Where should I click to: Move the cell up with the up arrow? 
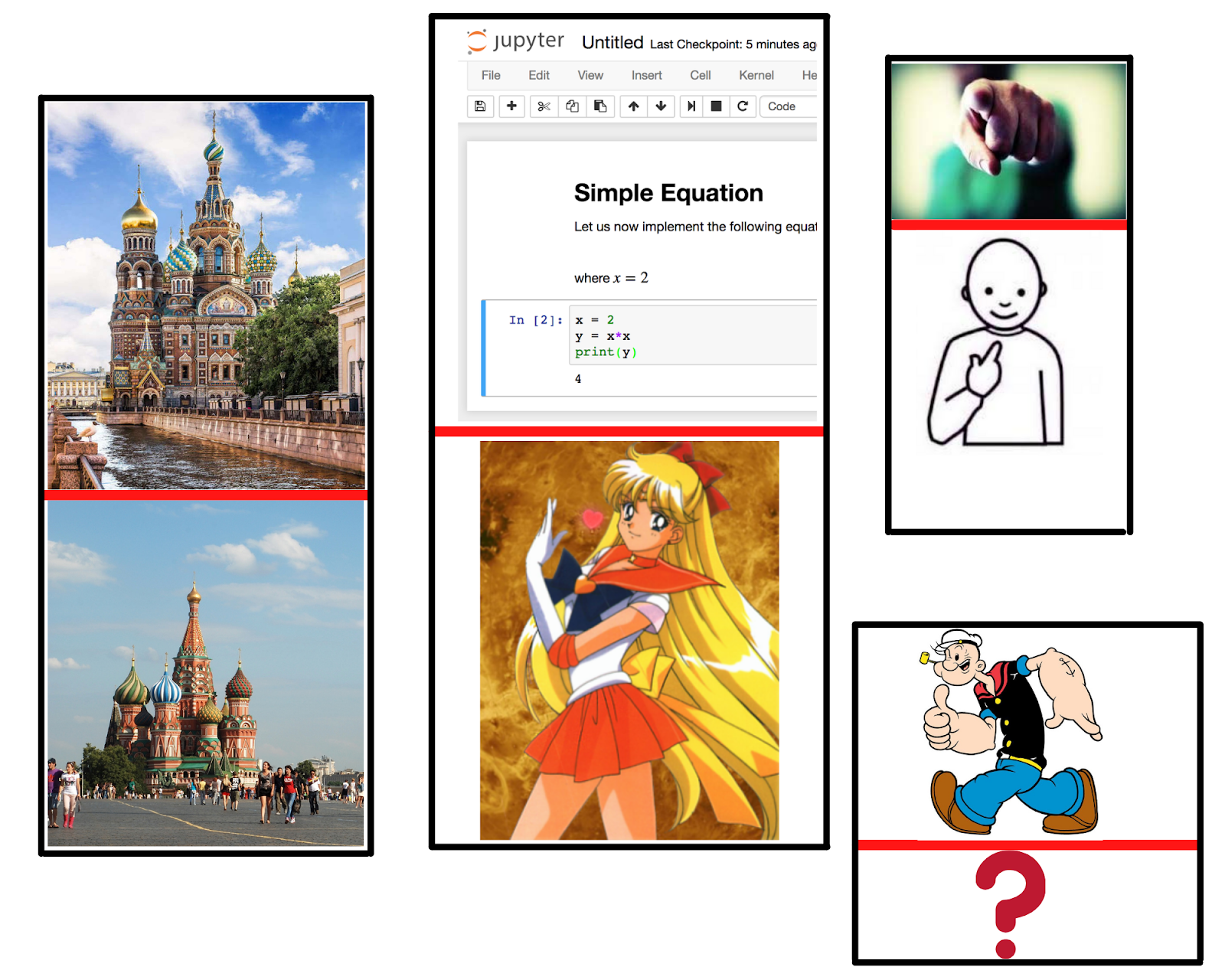633,106
